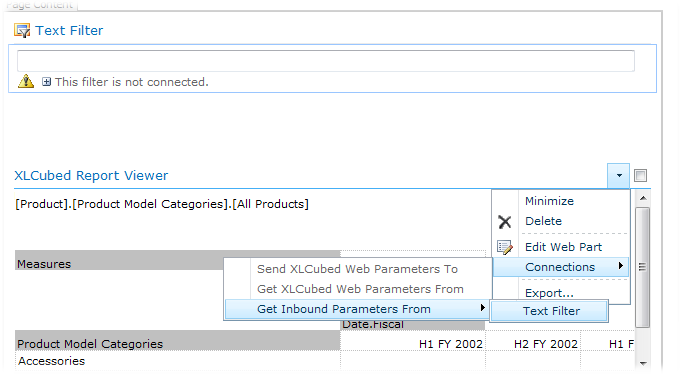Click the warning icon beside filter message
This screenshot has width=680, height=374.
[26, 81]
